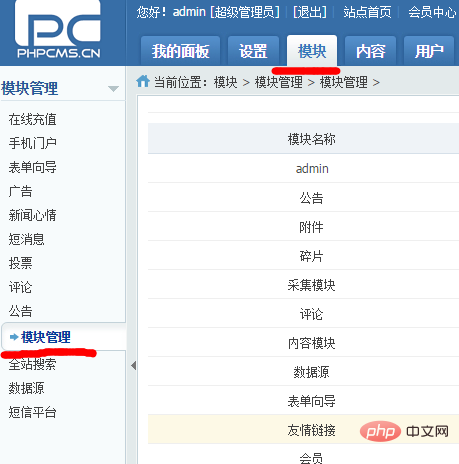Open 评论 in the sidebar menu

tap(21, 287)
